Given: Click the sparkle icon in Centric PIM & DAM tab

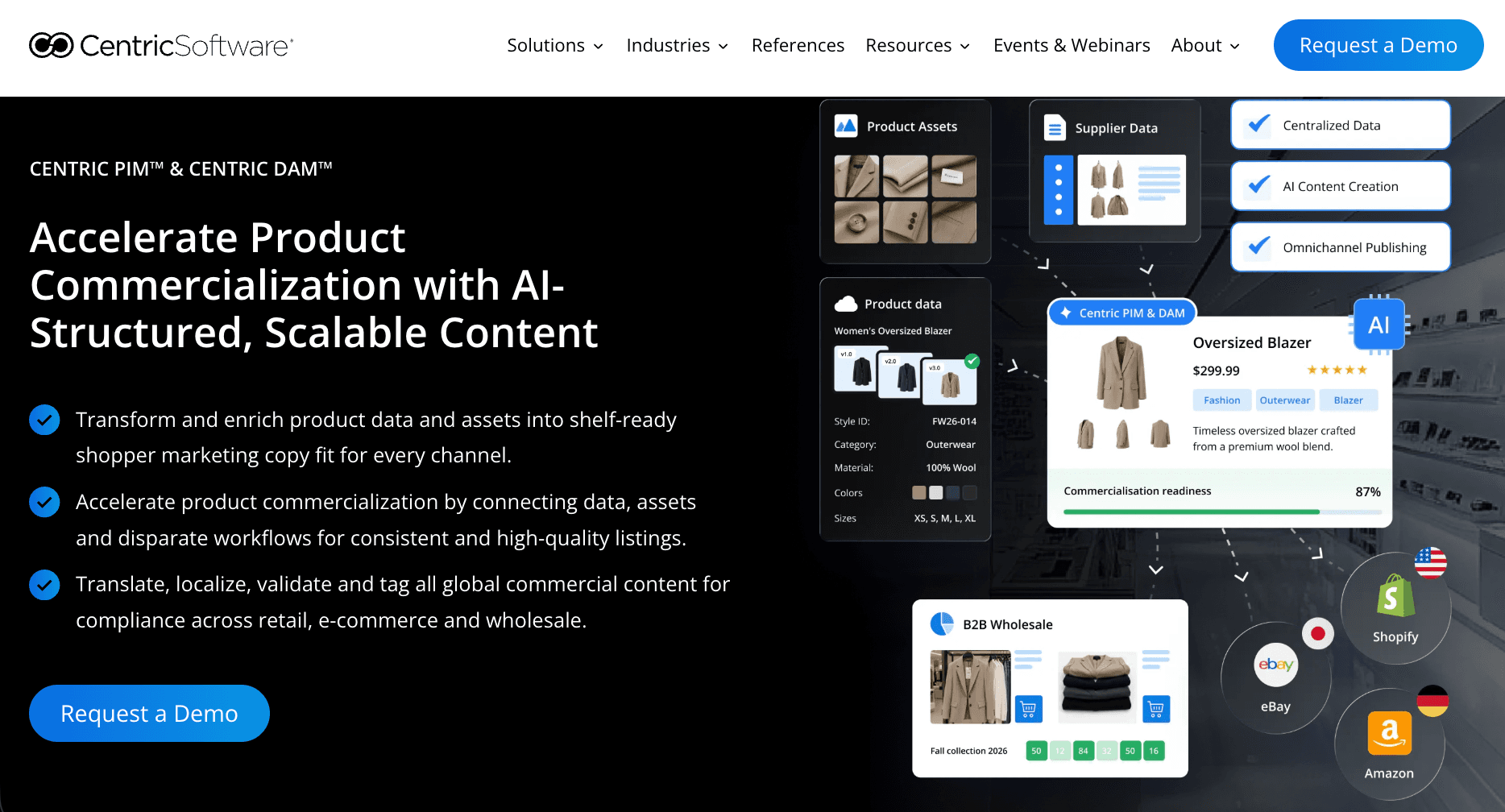Looking at the screenshot, I should click(1066, 313).
